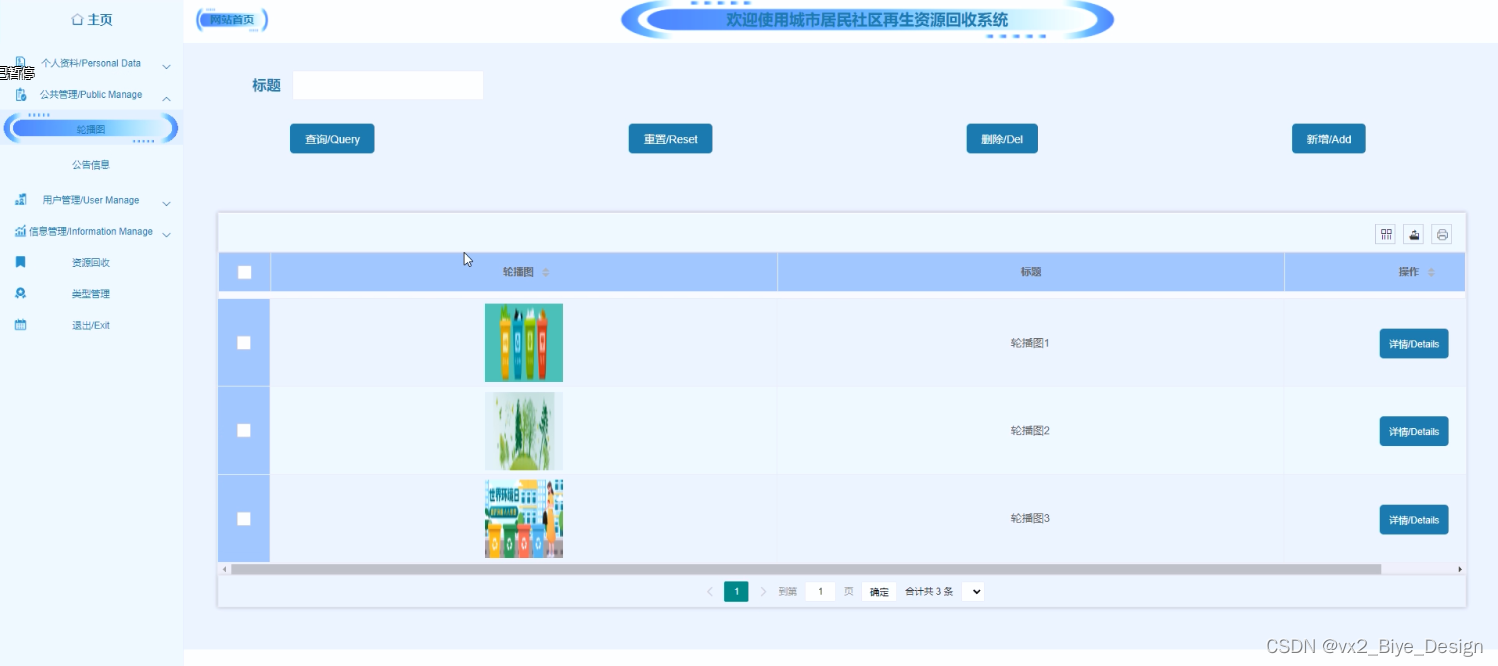Check the 轮播图1 row checkbox
The image size is (1498, 666).
244,343
